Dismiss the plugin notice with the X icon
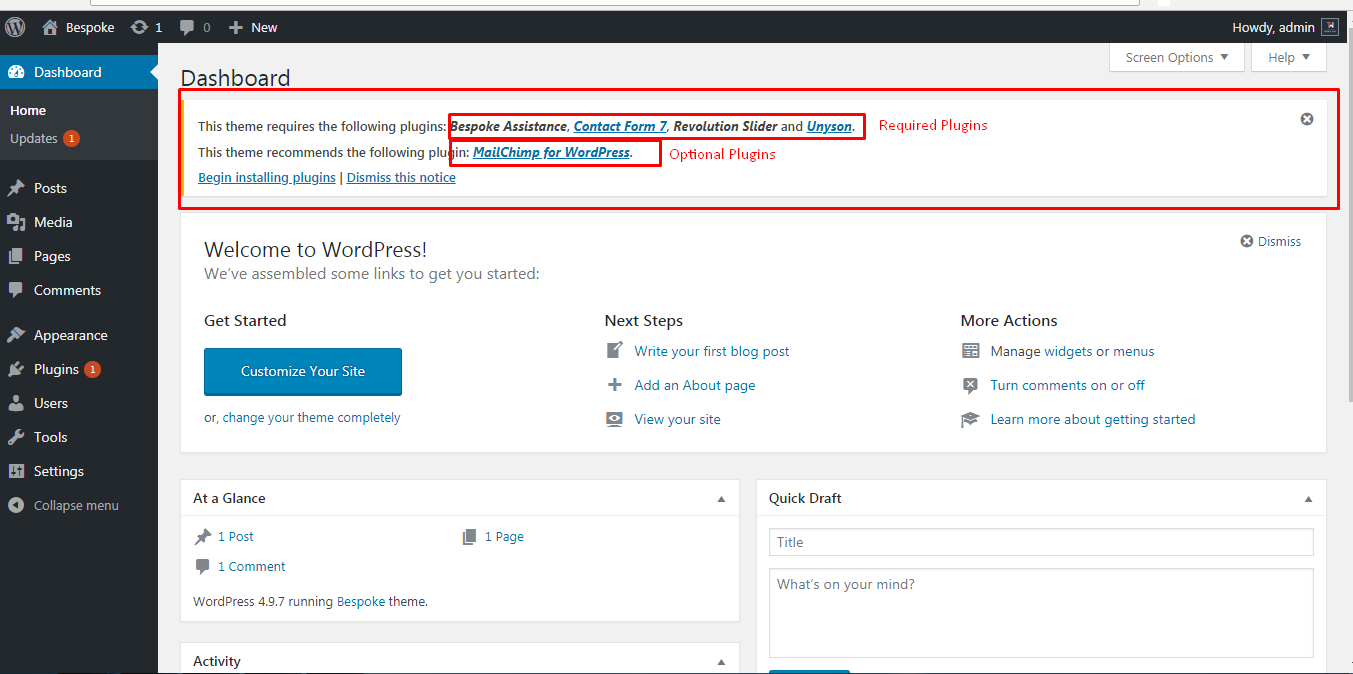Viewport: 1353px width, 674px height. 1307,119
